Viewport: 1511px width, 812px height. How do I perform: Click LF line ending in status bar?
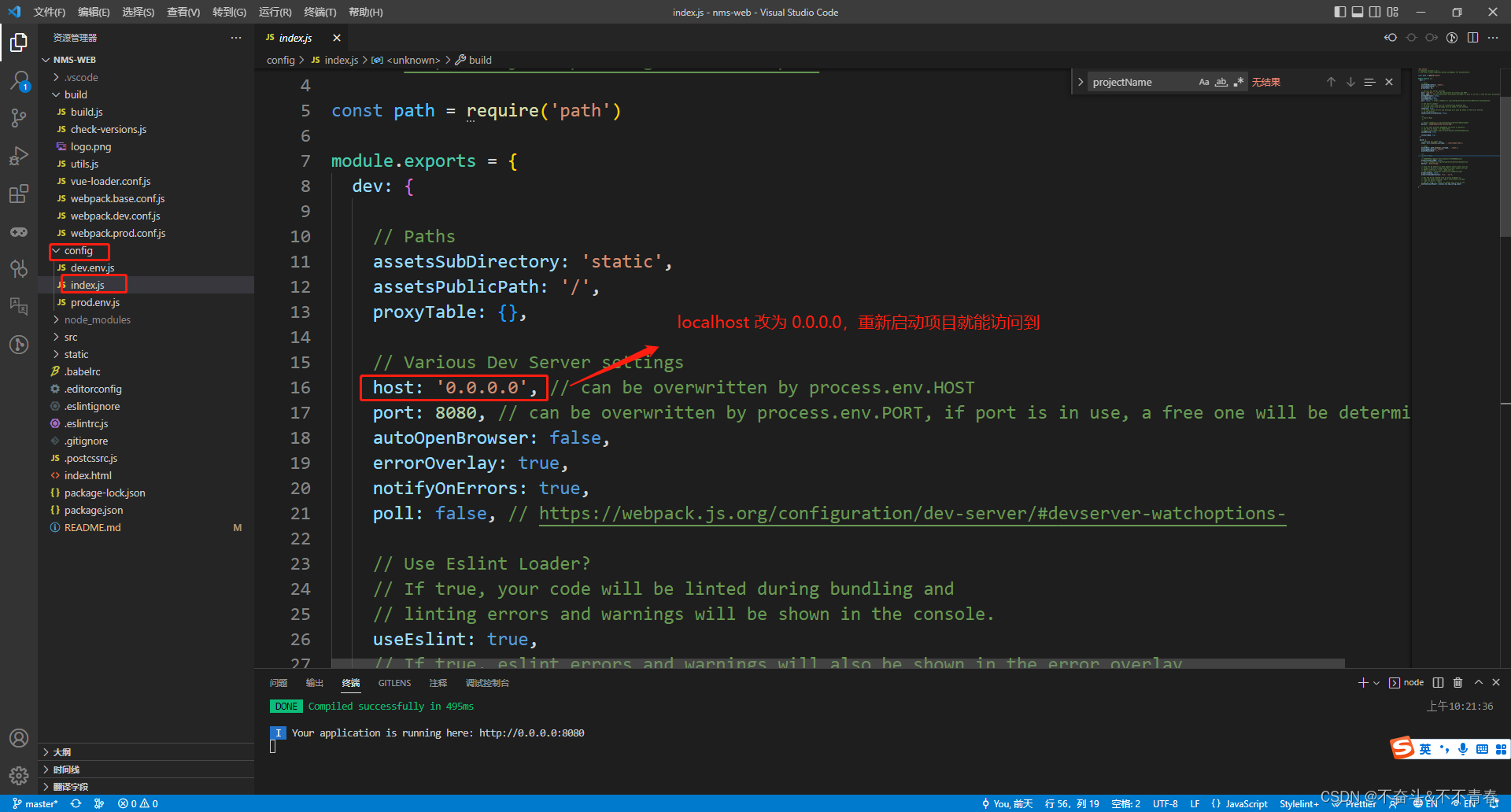(1195, 803)
